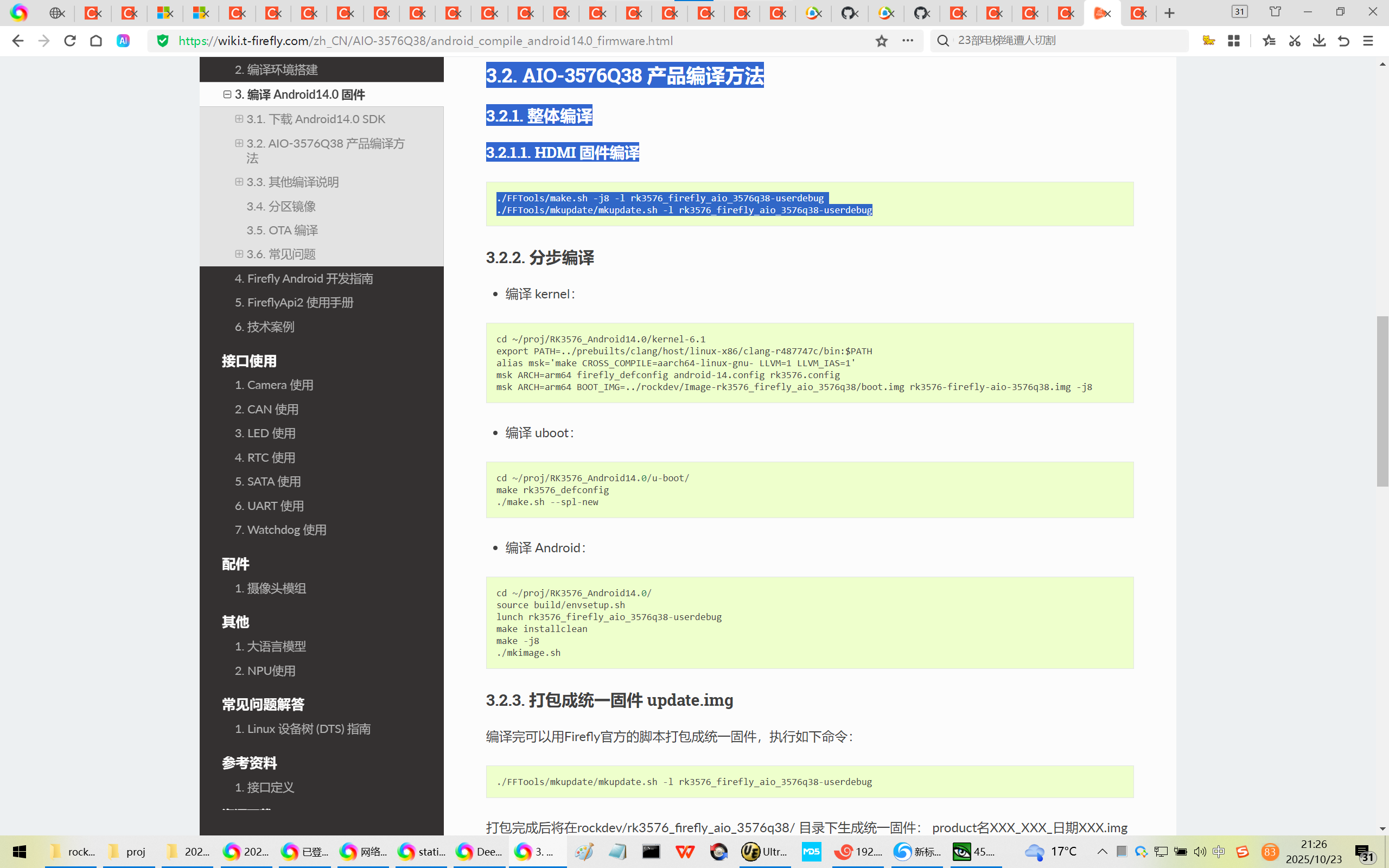Open the 3.5. OTA 编译 sidebar entry
The width and height of the screenshot is (1389, 868).
282,230
